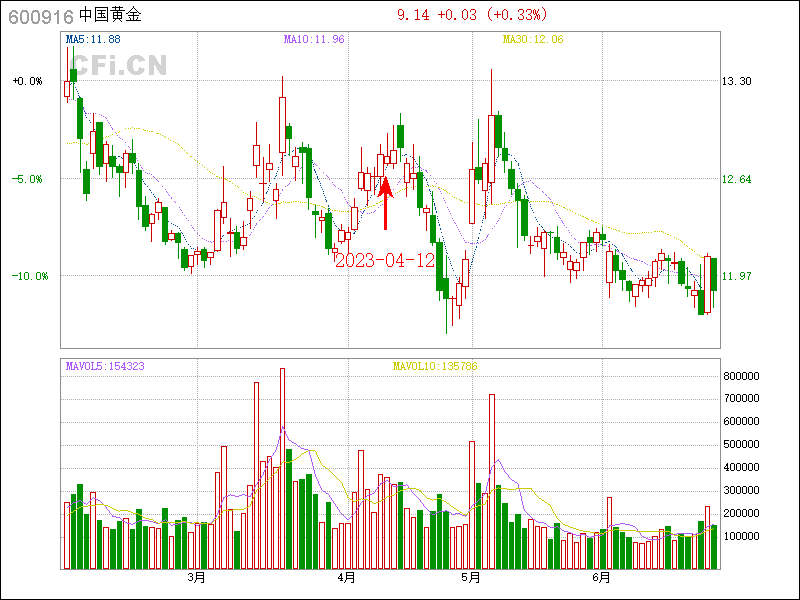Click the red upward arrow marker
The height and width of the screenshot is (600, 800).
[x=385, y=204]
